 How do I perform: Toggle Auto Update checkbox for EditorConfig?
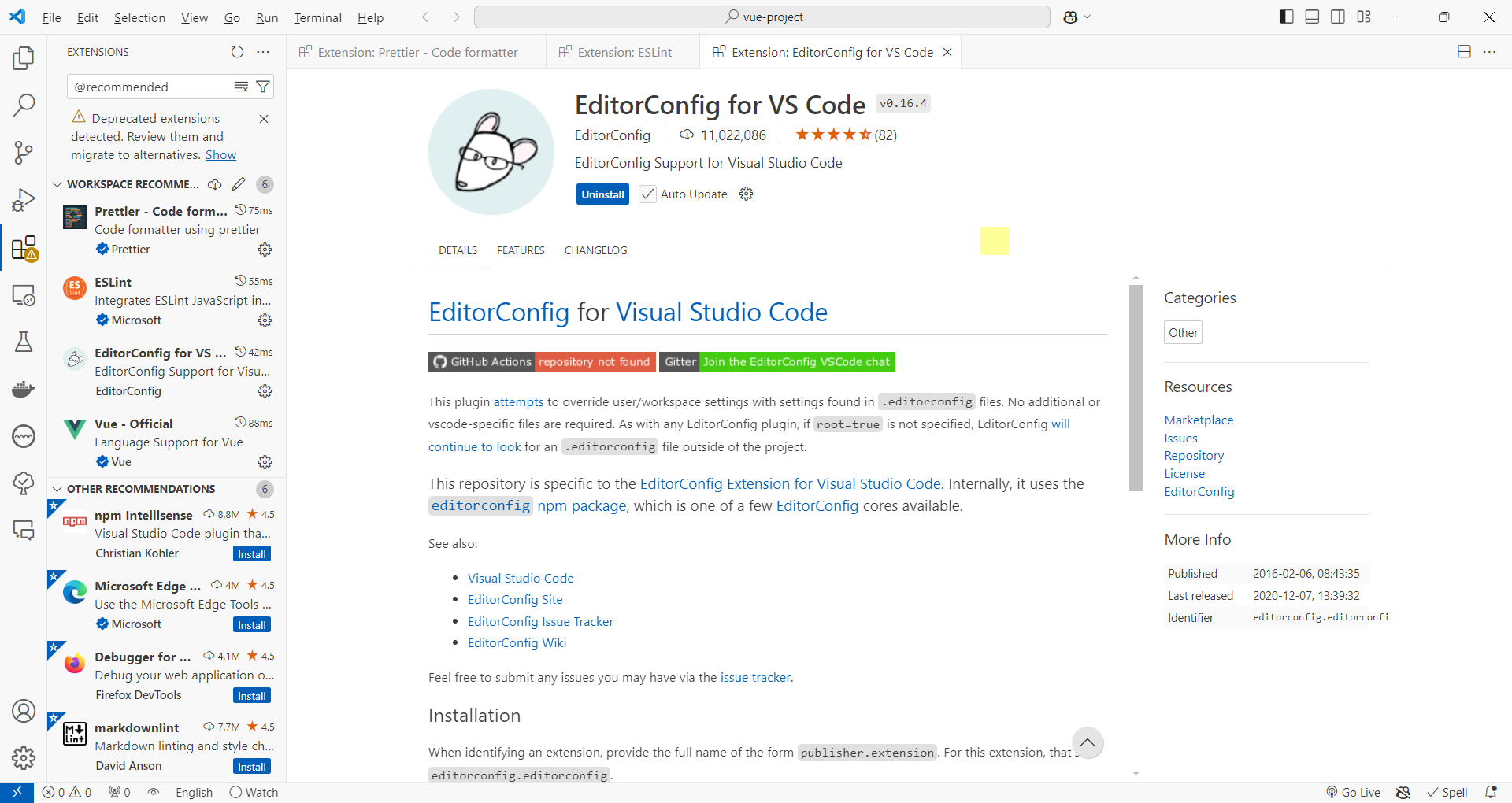647,194
